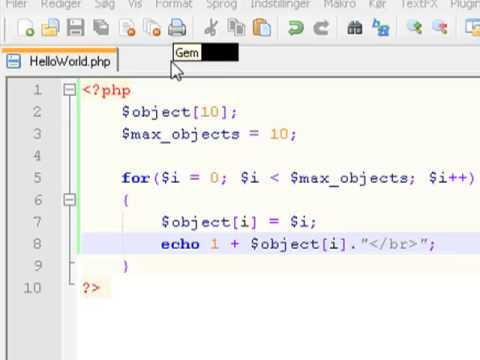
Task: Click $i++ in the for loop header
Action: (448, 178)
